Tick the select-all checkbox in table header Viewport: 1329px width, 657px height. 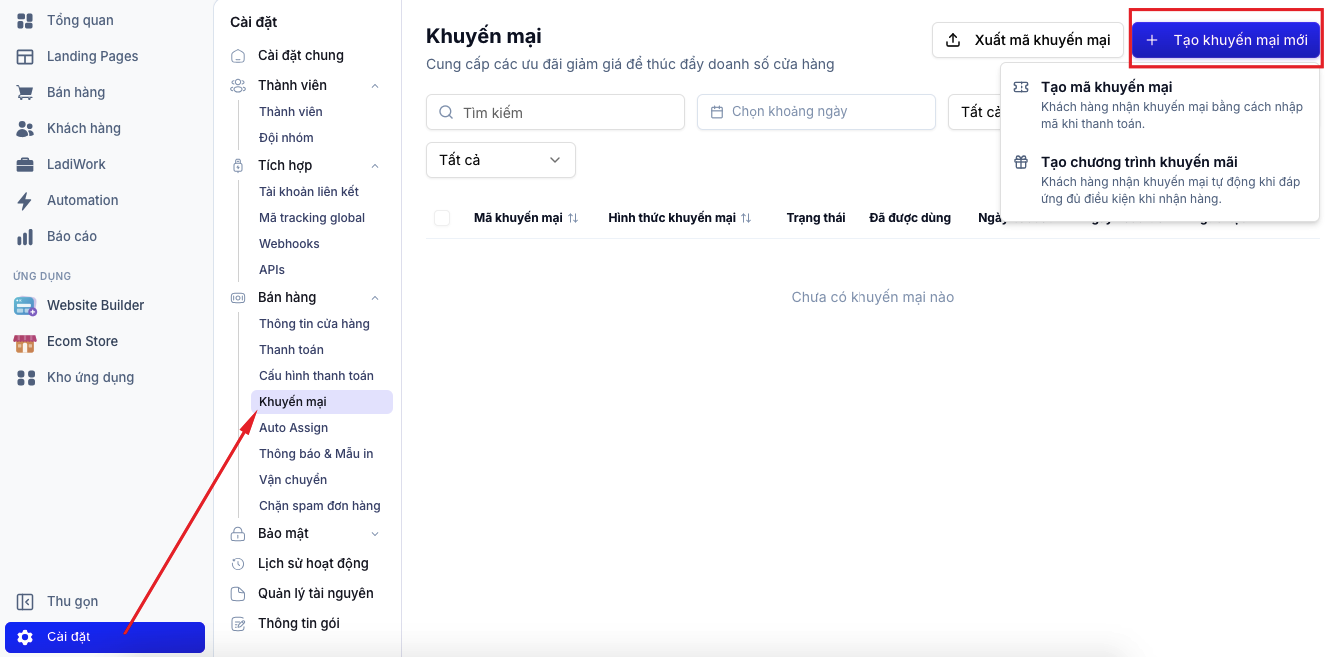click(442, 218)
